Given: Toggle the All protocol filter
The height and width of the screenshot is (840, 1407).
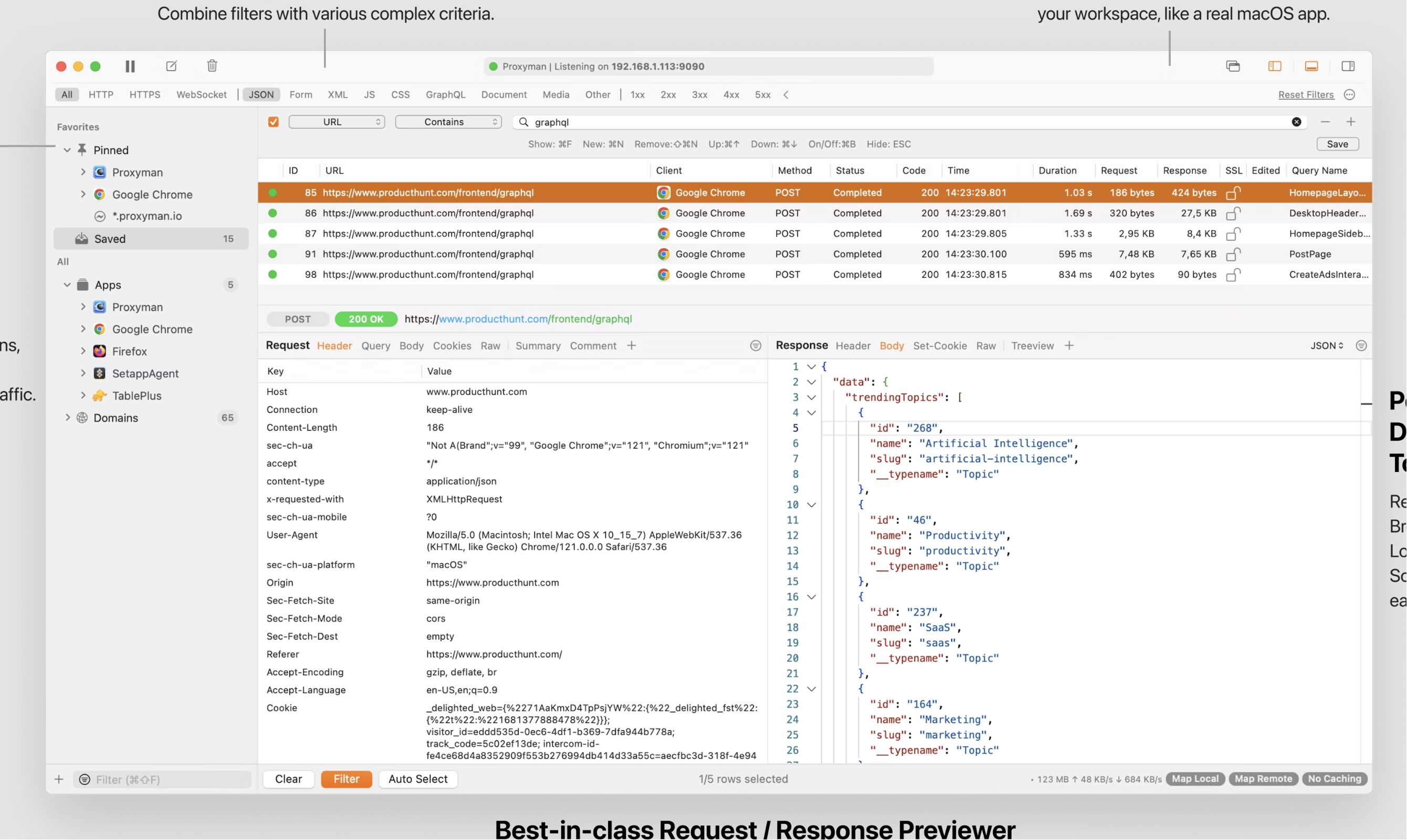Looking at the screenshot, I should pos(67,94).
